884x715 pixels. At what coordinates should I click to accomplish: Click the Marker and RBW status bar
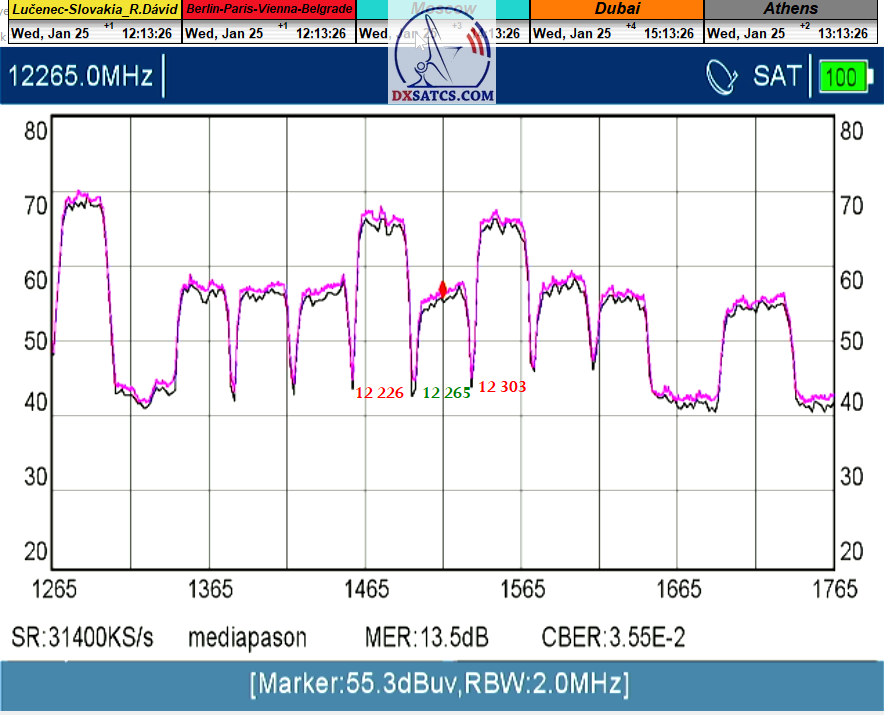pyautogui.click(x=441, y=685)
